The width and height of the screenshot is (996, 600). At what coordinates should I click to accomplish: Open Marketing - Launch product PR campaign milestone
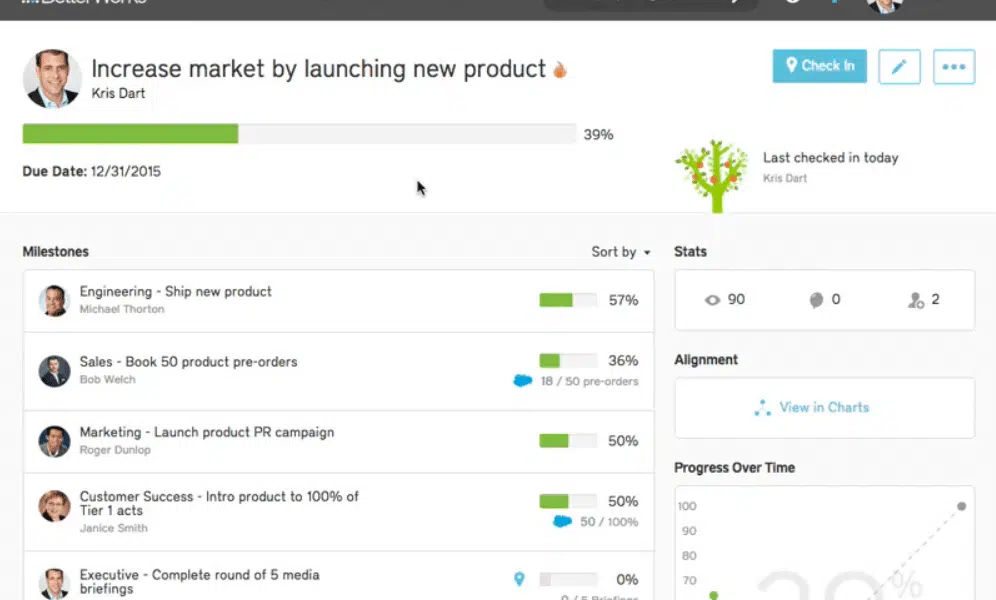(207, 433)
